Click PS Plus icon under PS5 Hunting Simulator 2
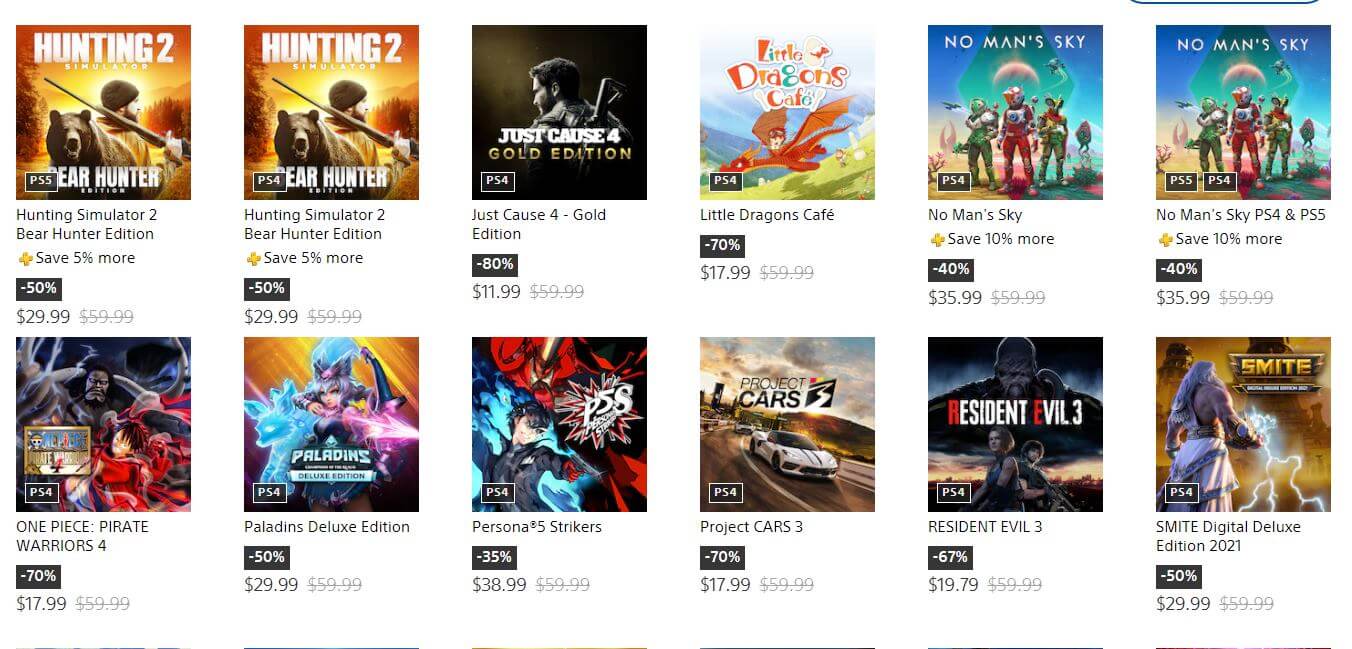1352x649 pixels. (25, 259)
